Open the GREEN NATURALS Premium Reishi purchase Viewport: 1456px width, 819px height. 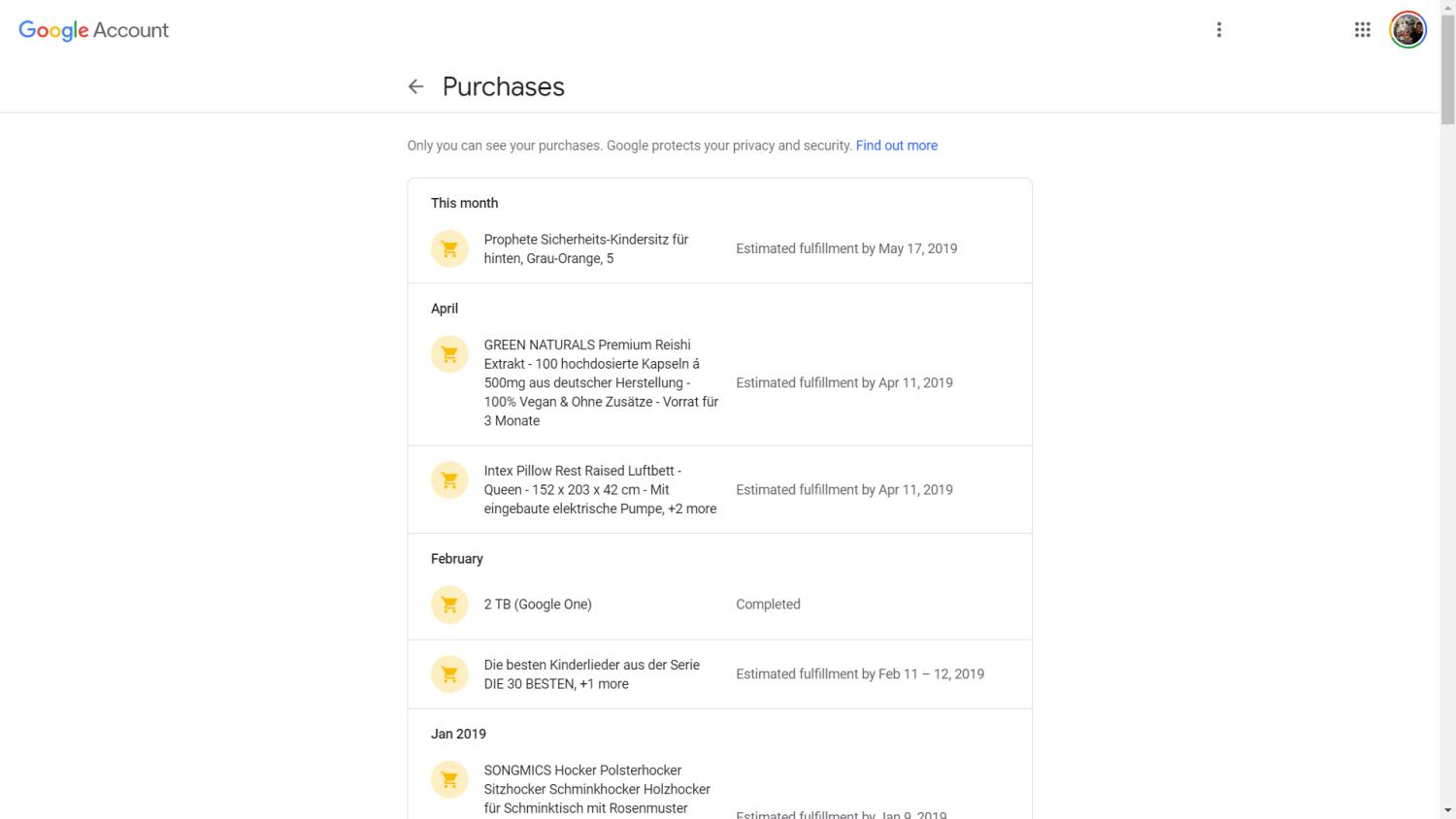coord(601,382)
